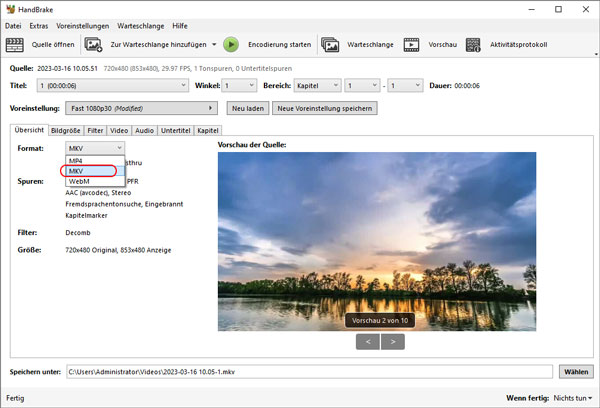Screen dimensions: 600x408
Task: Click the Kapitelmarker text
Action: pyautogui.click(x=86, y=215)
